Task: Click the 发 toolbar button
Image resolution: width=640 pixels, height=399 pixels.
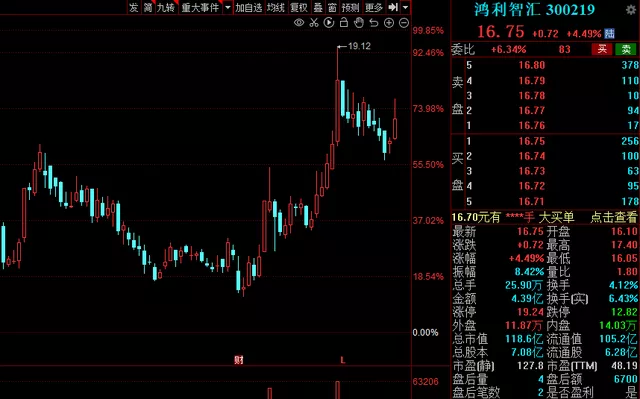Action: click(133, 7)
